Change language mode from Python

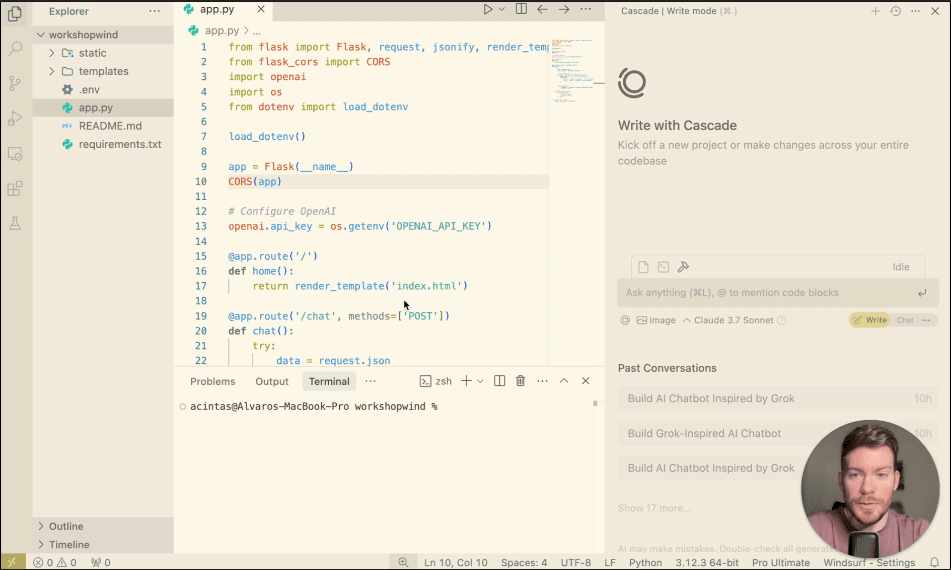click(x=645, y=562)
